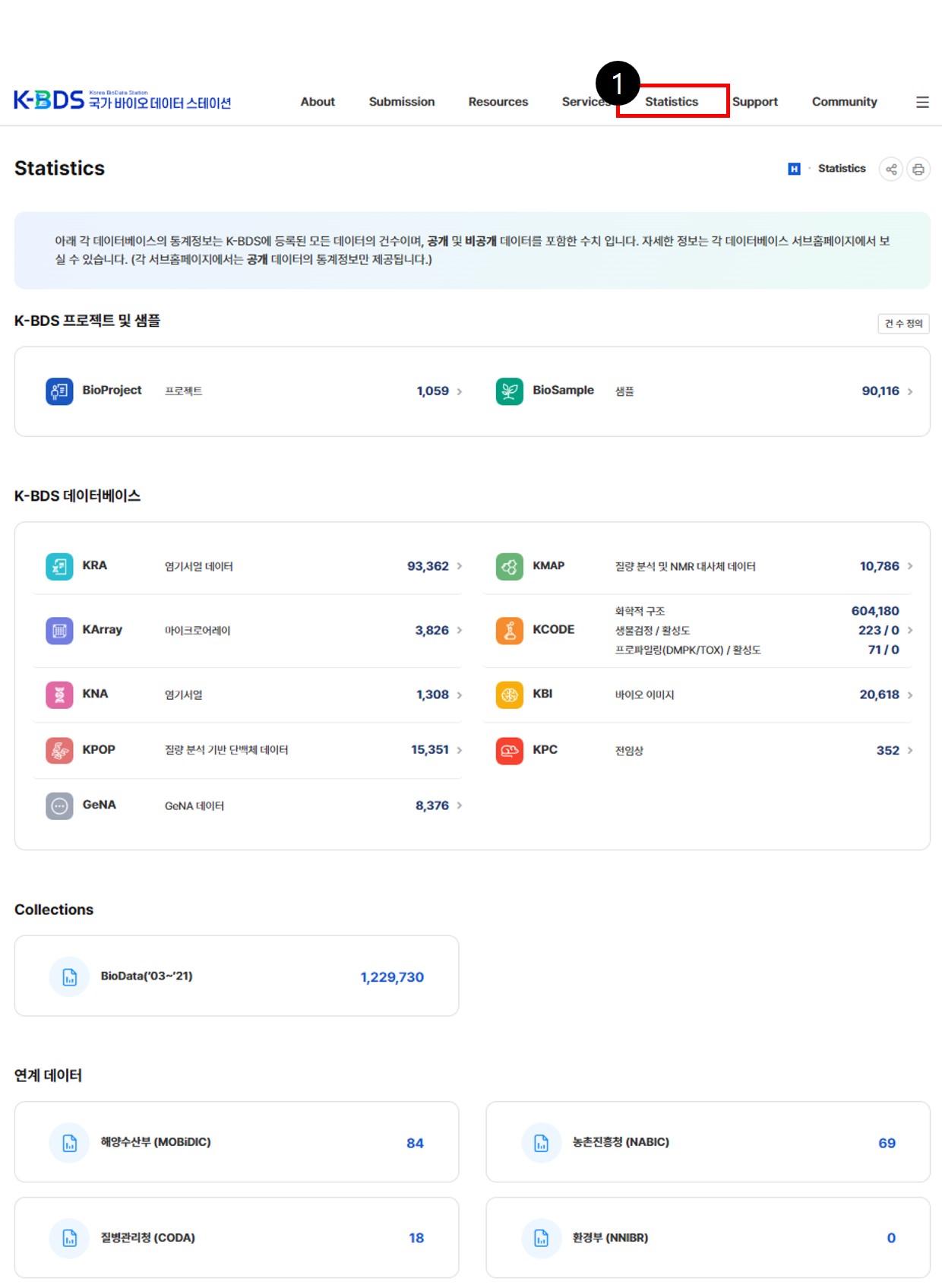Image resolution: width=942 pixels, height=1288 pixels.
Task: Click the KArray database icon
Action: click(59, 631)
